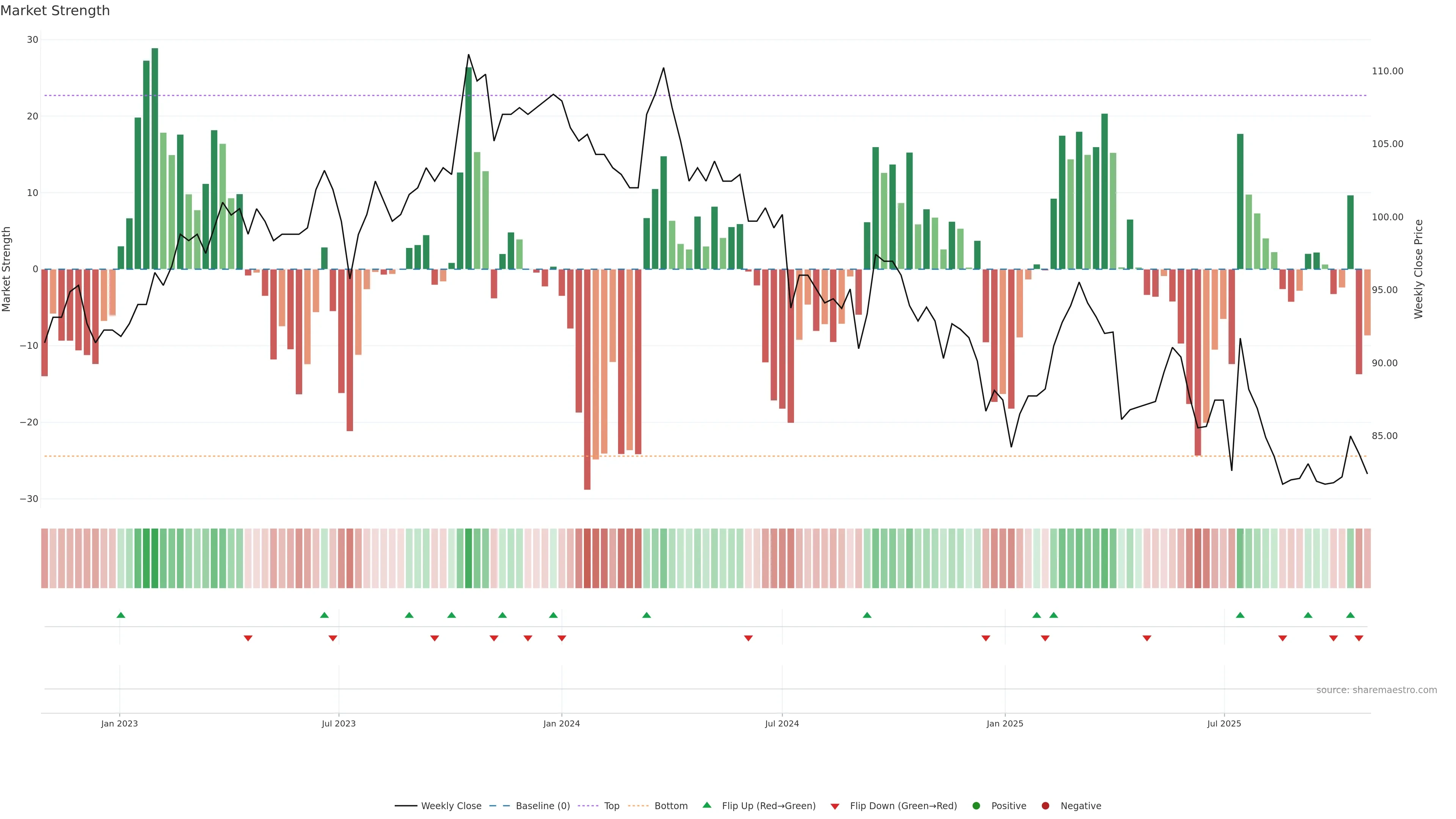
Task: Click the Market Strength chart title
Action: point(55,10)
